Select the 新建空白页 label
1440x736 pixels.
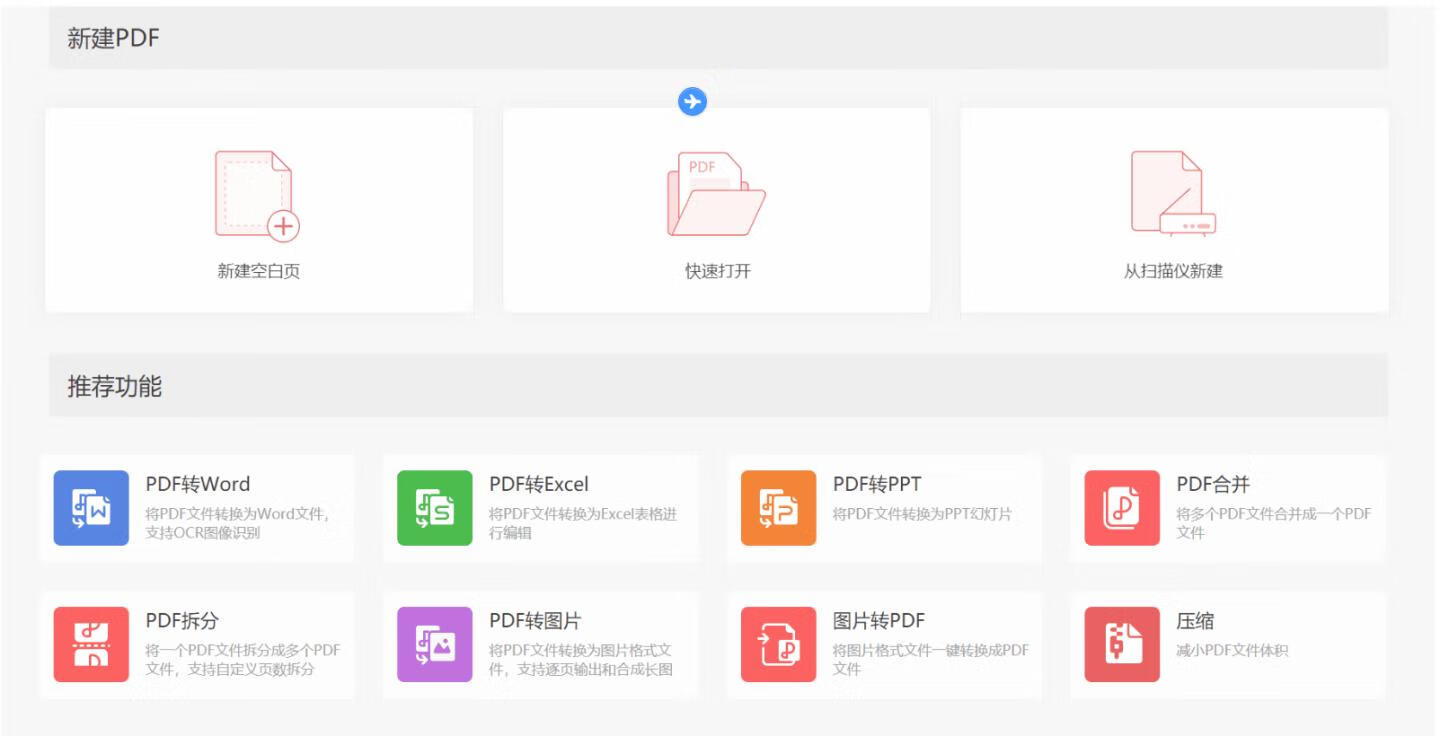coord(259,271)
